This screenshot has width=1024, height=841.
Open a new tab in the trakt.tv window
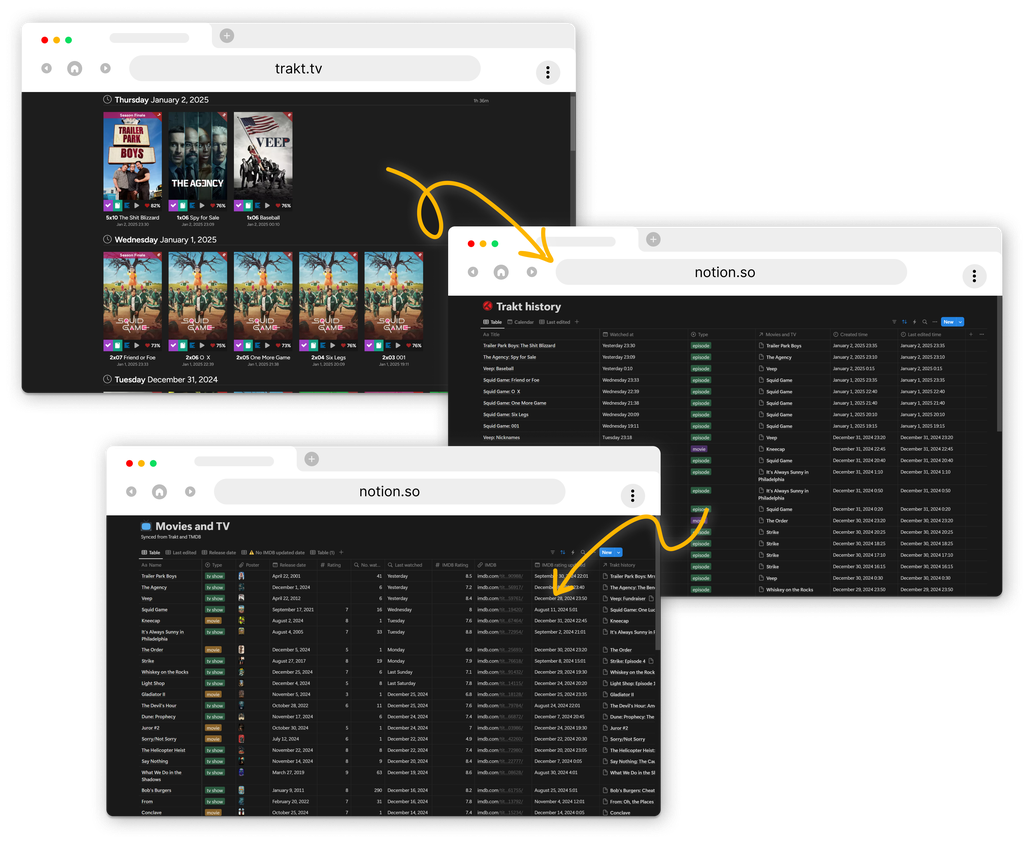(227, 35)
